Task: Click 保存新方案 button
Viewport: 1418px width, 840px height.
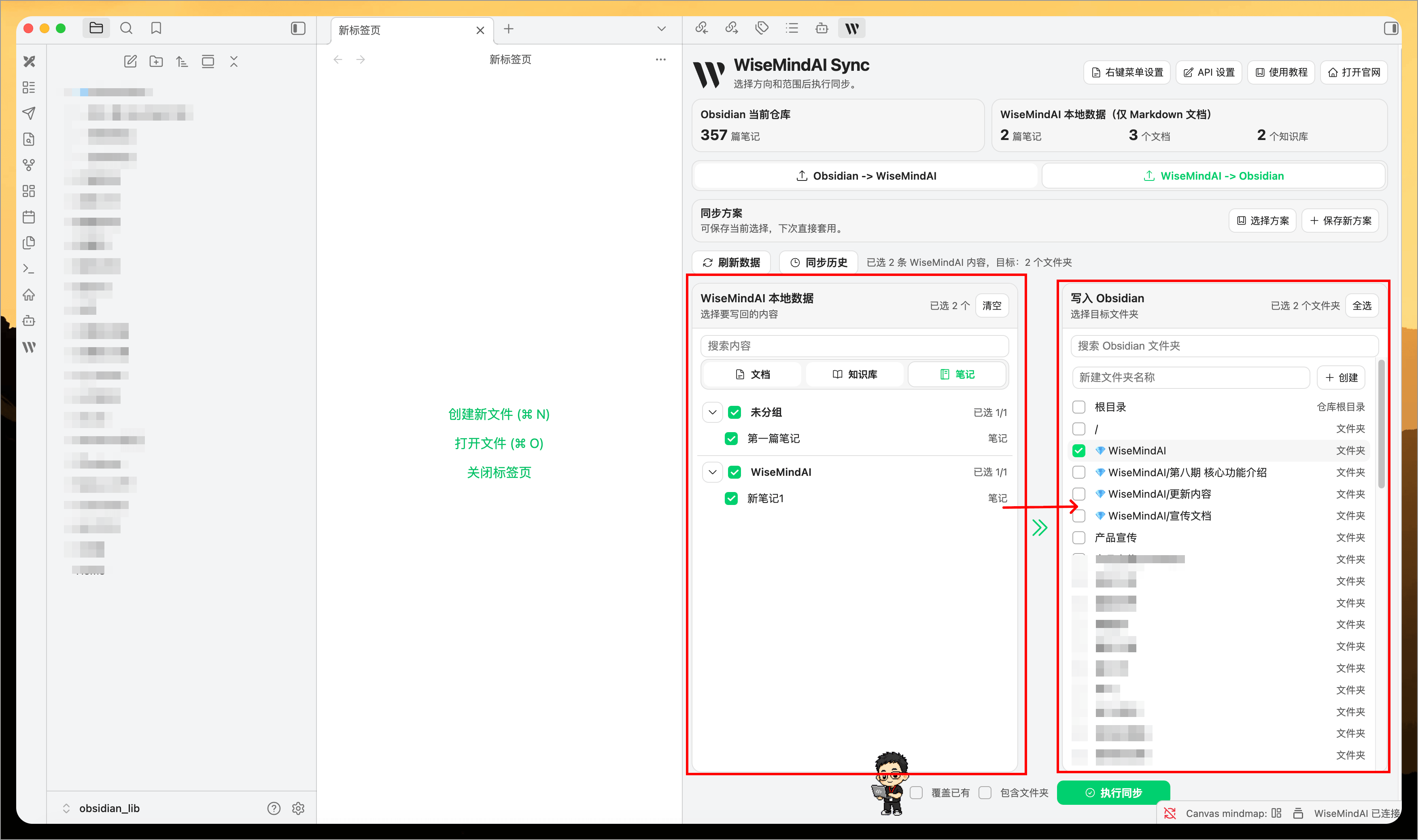Action: tap(1340, 221)
